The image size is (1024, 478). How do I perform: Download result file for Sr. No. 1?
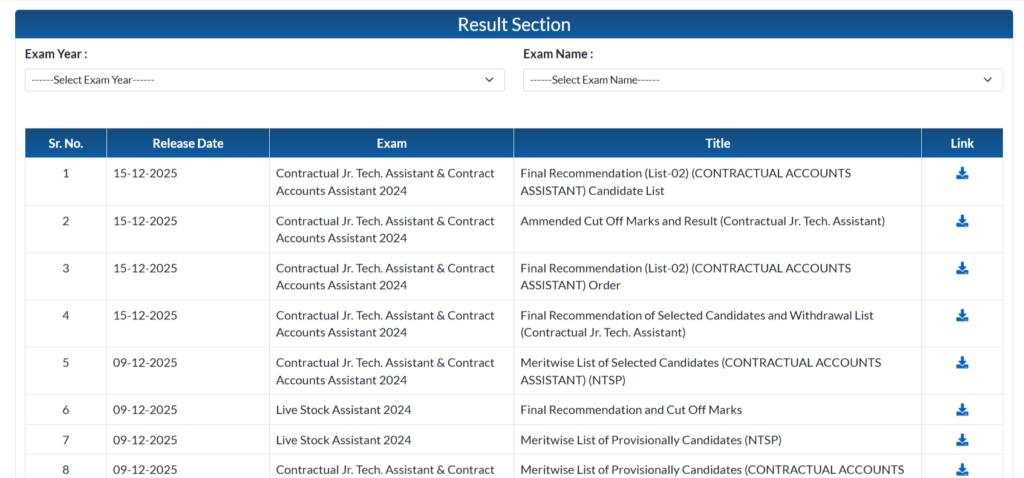[962, 173]
